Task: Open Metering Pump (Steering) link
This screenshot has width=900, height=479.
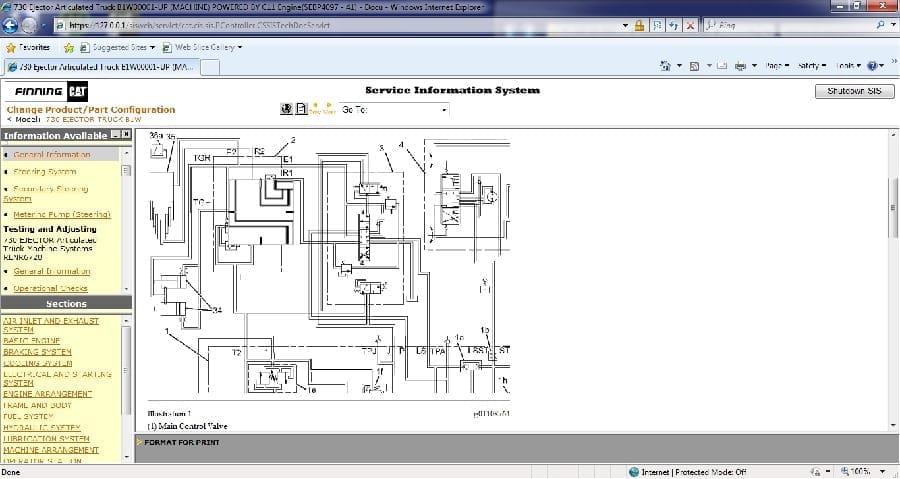Action: click(x=62, y=214)
